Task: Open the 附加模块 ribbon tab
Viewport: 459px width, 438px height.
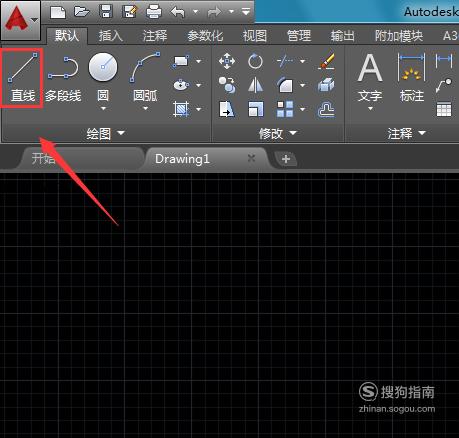Action: [x=399, y=35]
